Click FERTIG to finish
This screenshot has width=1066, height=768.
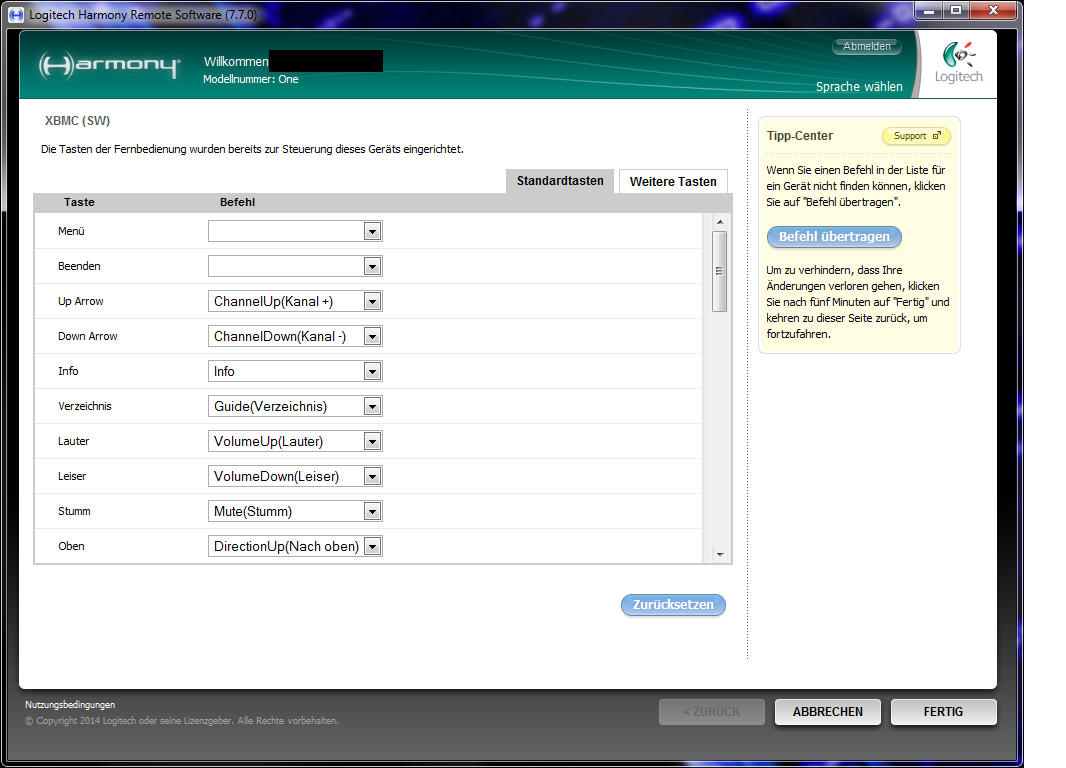tap(943, 712)
